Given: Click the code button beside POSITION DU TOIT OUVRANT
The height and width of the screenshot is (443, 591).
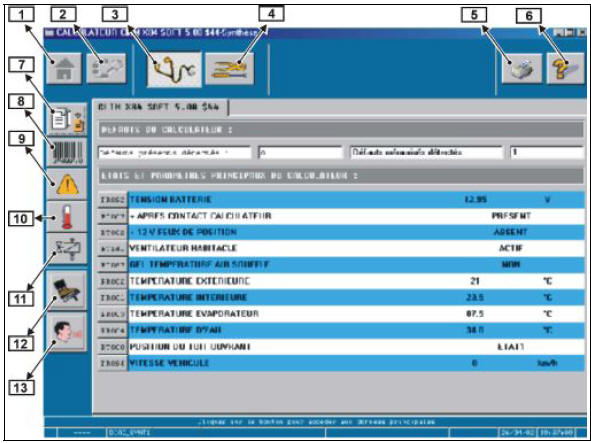Looking at the screenshot, I should tap(112, 347).
